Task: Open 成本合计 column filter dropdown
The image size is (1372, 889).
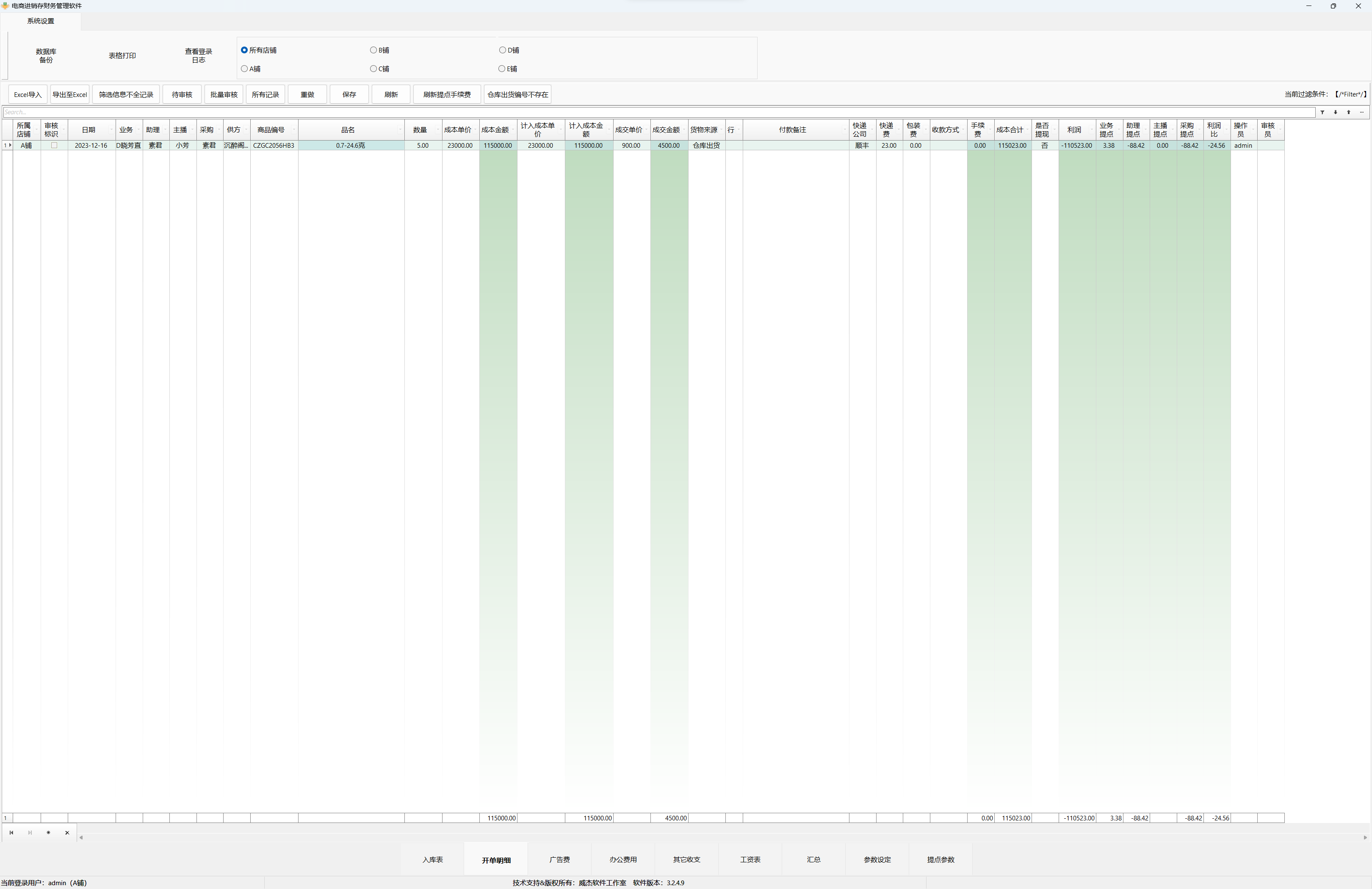Action: click(x=1028, y=130)
